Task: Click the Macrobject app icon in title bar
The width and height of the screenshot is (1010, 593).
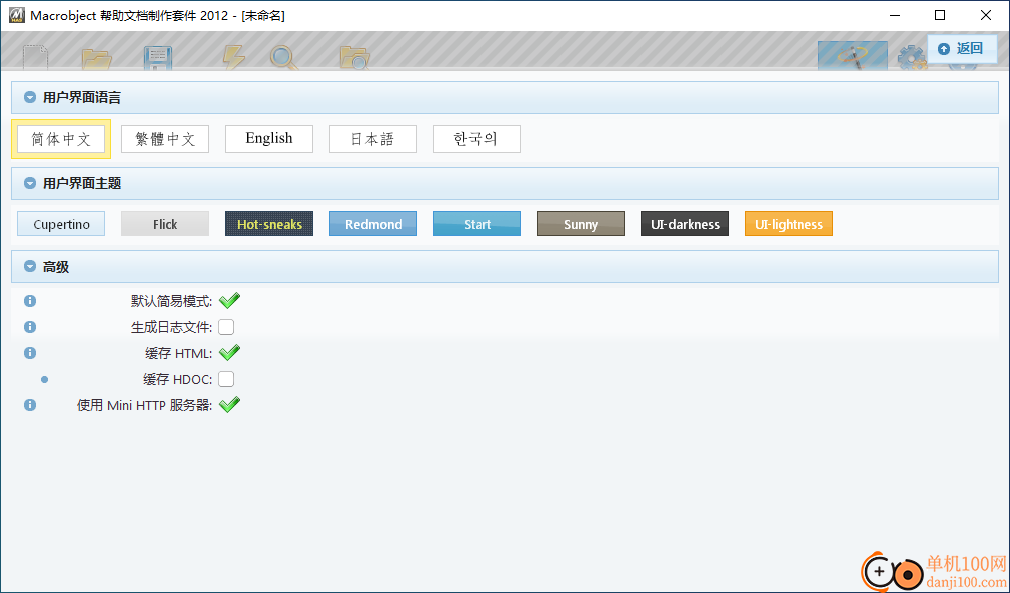Action: [17, 15]
